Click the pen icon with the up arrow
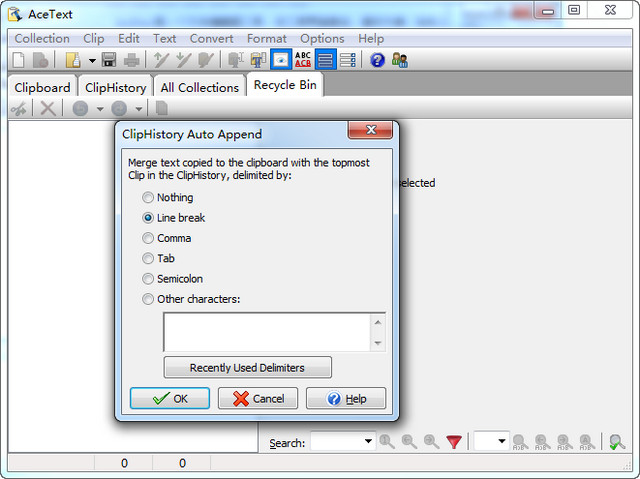 point(161,60)
